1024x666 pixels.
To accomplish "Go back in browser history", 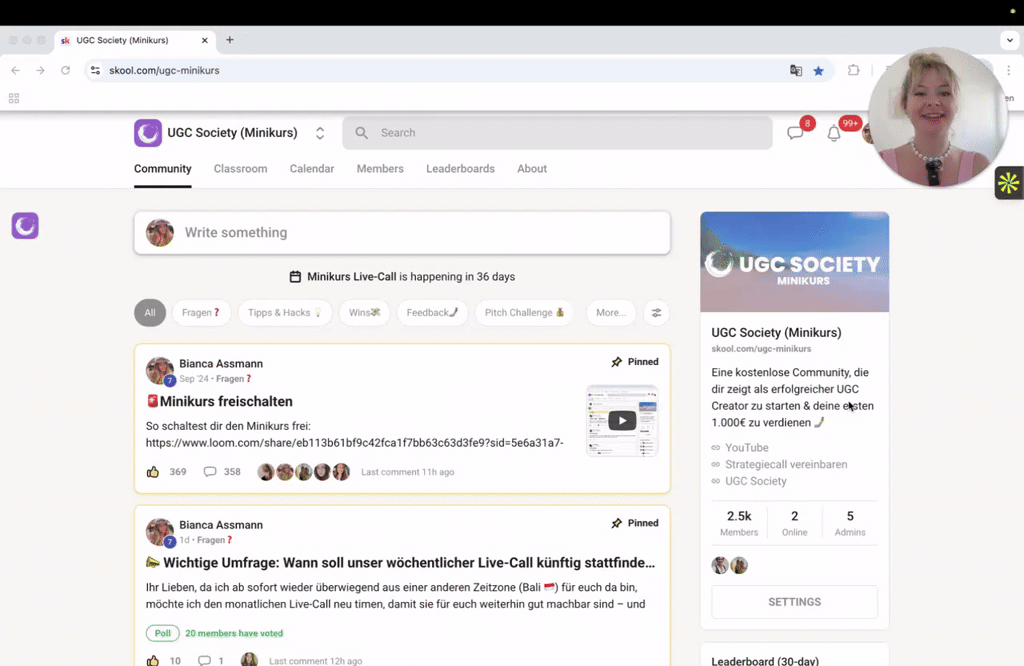I will click(16, 70).
